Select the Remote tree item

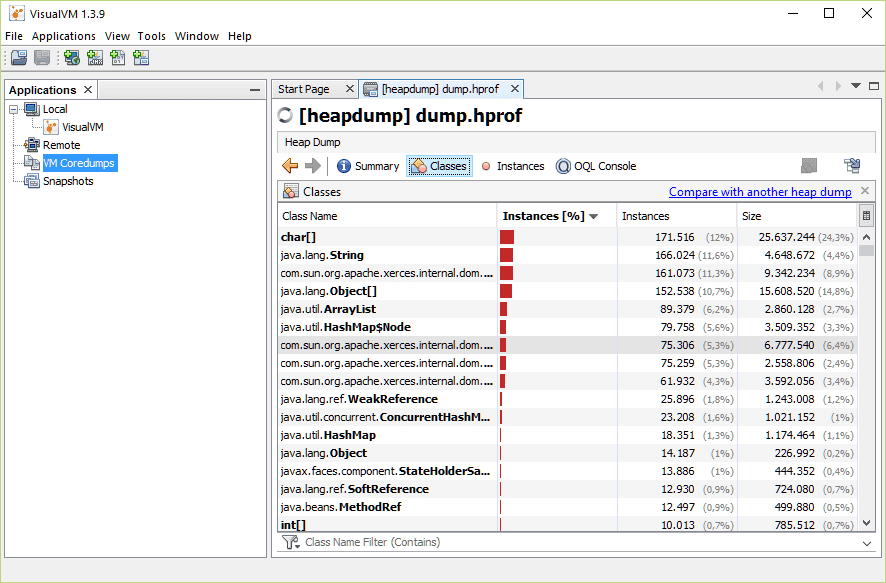click(x=62, y=145)
